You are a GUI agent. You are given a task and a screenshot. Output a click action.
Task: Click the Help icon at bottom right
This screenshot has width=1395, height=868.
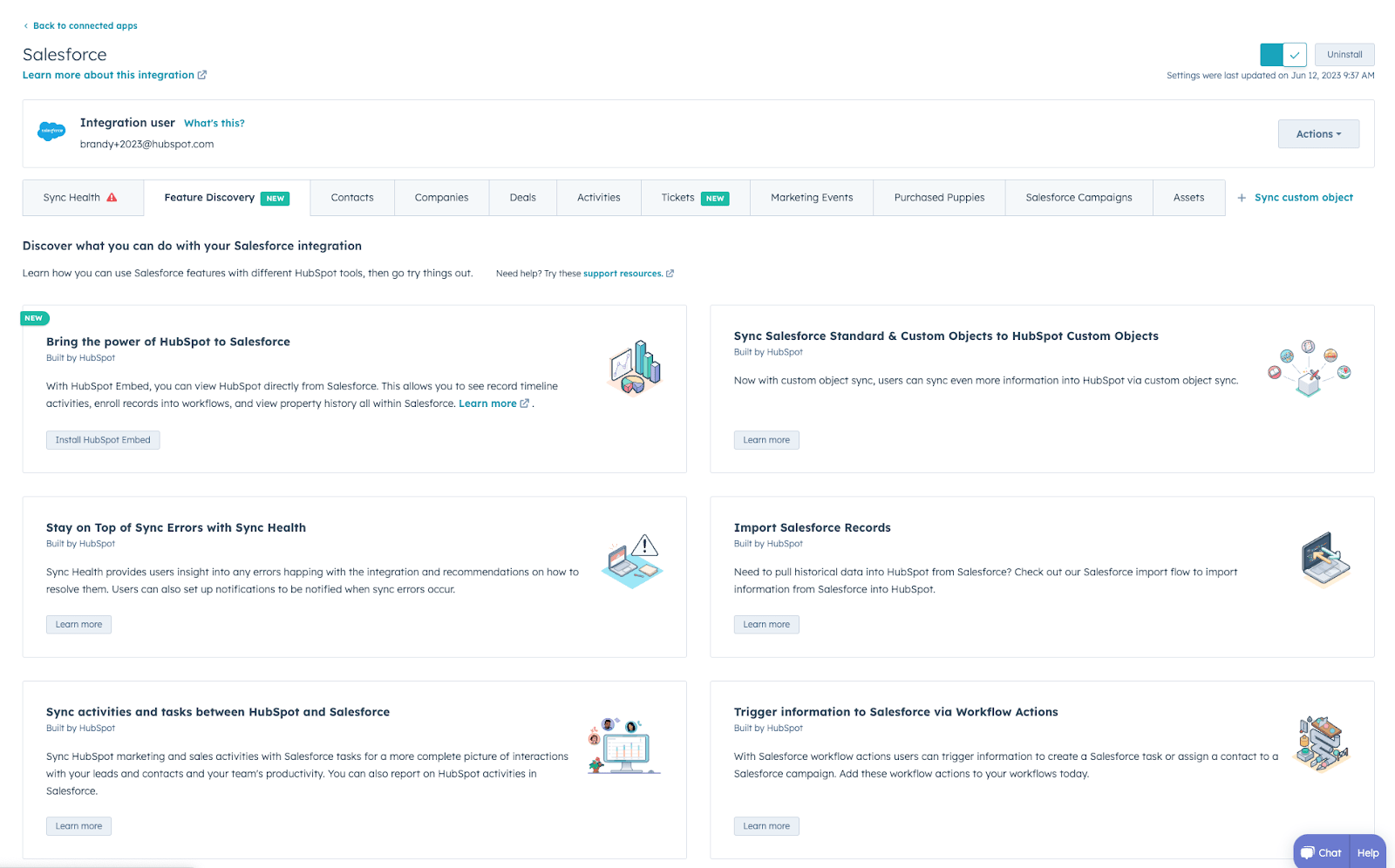click(1366, 852)
